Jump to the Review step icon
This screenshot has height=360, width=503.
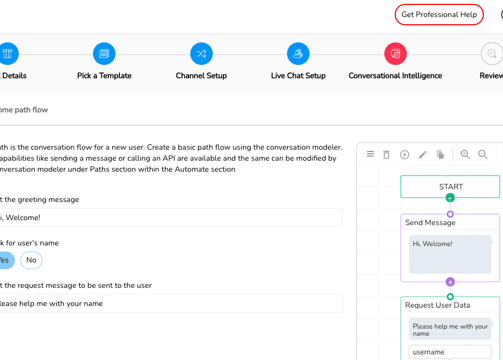[492, 54]
